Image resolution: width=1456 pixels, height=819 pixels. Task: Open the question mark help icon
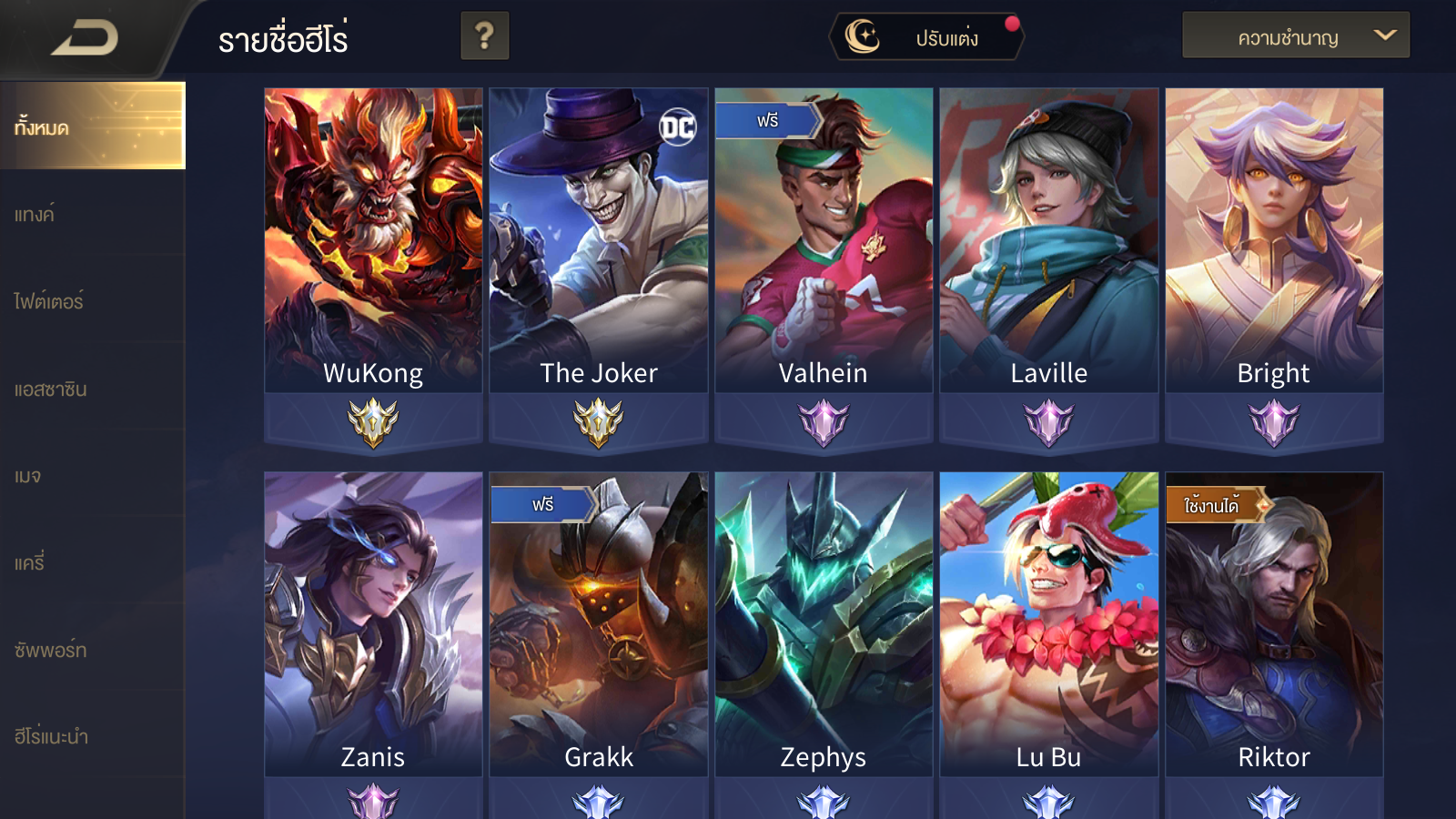[x=484, y=36]
